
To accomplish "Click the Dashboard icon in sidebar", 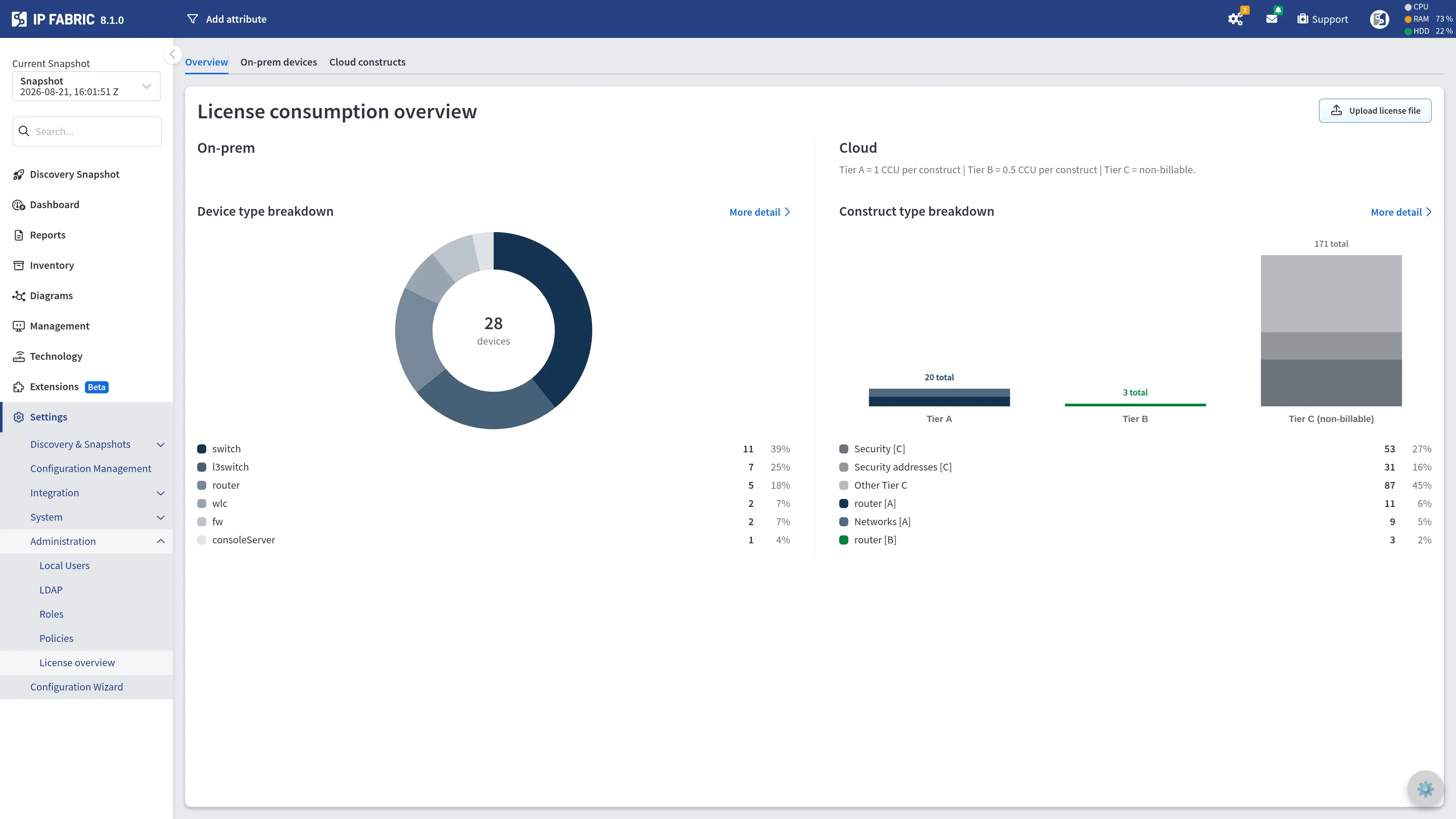I will tap(19, 205).
